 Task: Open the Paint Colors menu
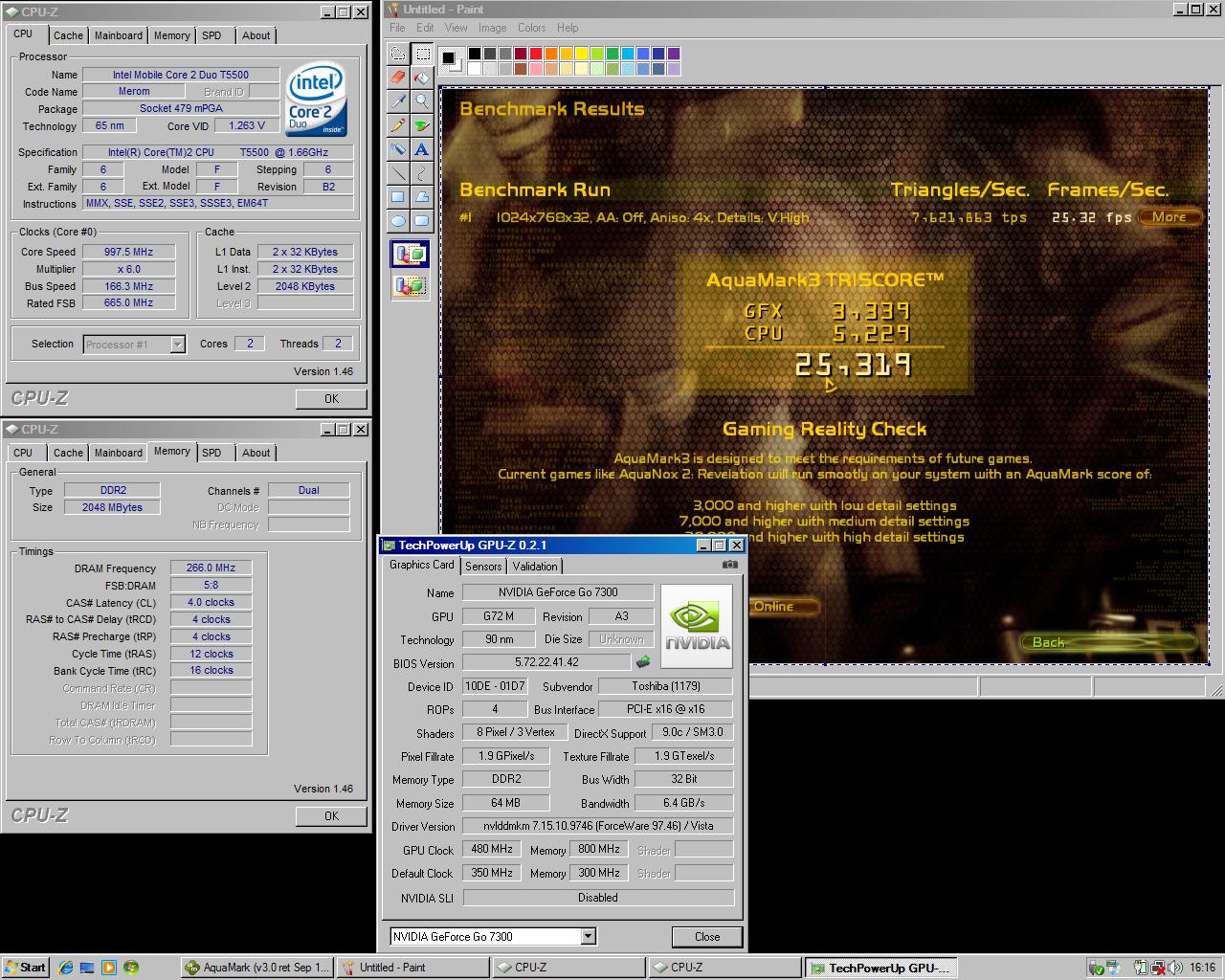click(532, 28)
